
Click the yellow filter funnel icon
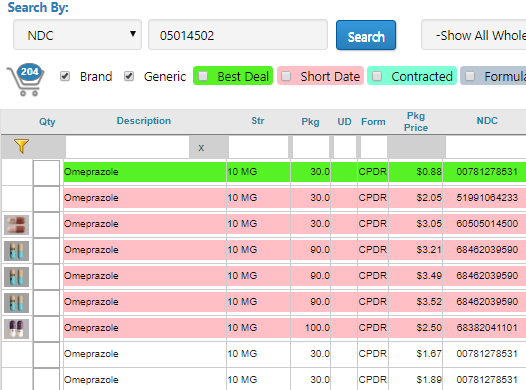pyautogui.click(x=21, y=146)
